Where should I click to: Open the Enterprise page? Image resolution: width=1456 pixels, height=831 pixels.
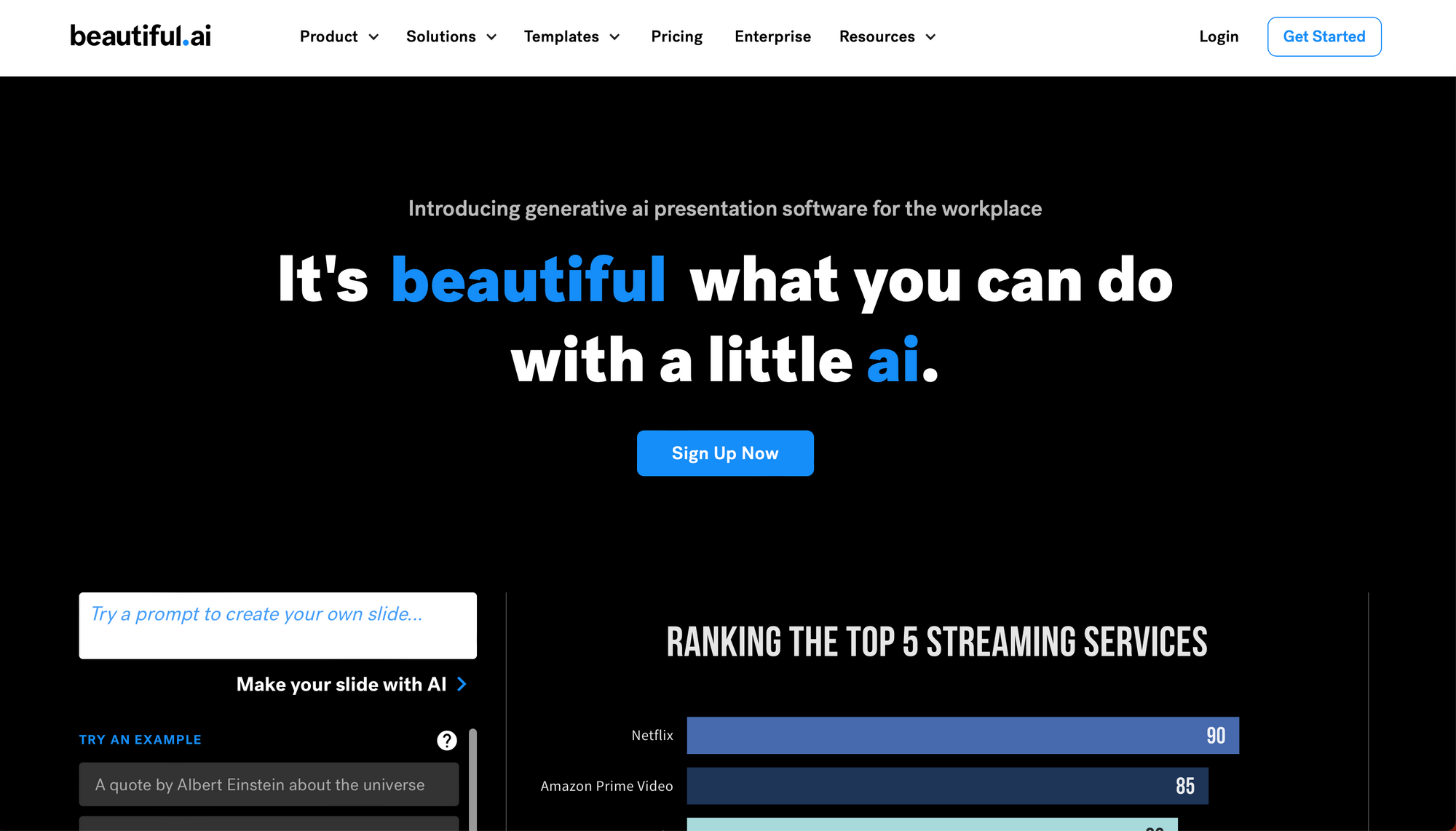coord(772,36)
